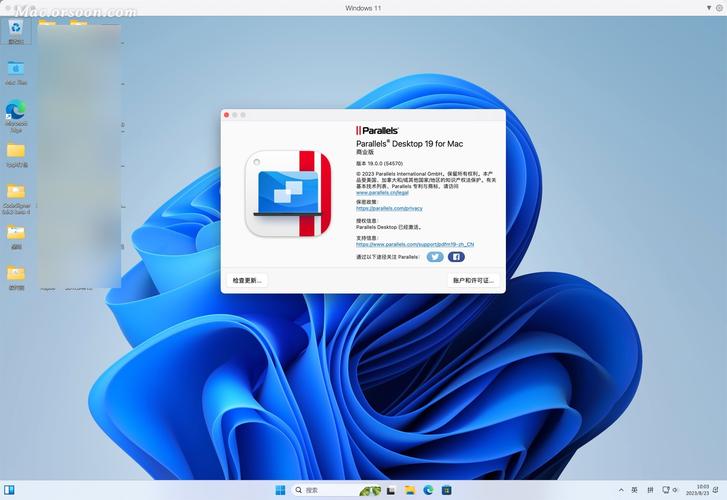Open the Mac Files desktop folder
Screen dimensions: 727x500
pos(16,72)
